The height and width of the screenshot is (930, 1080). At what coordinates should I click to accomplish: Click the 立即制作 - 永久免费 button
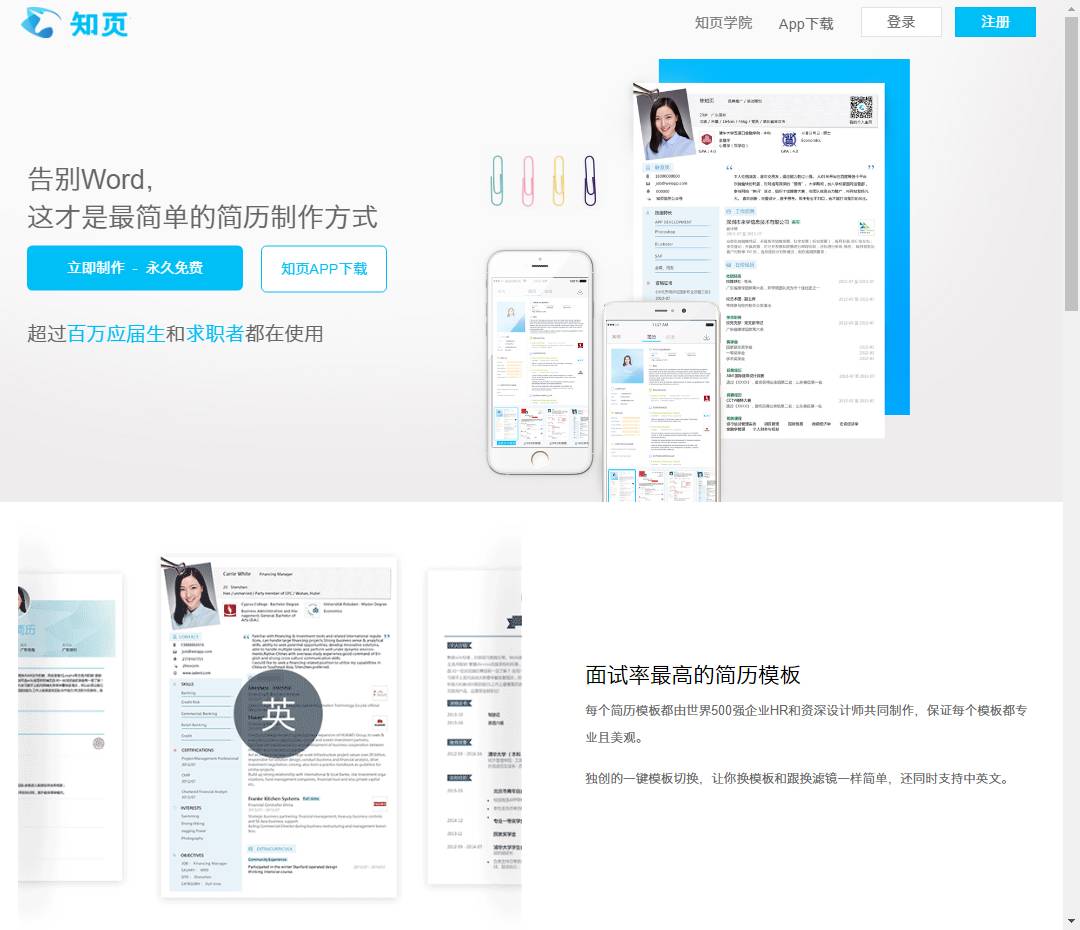pos(134,268)
